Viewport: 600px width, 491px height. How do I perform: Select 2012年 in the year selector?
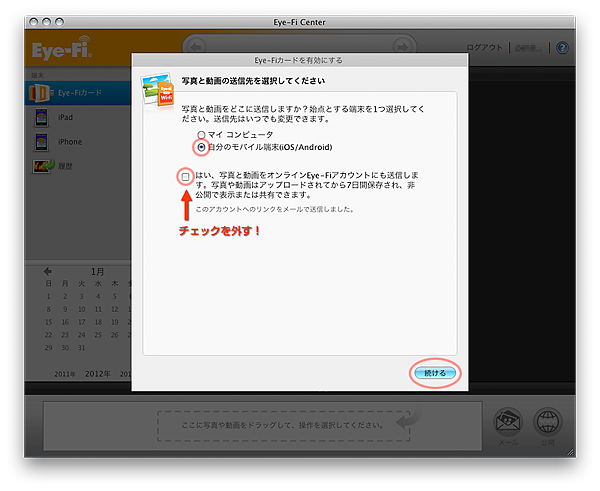point(98,374)
